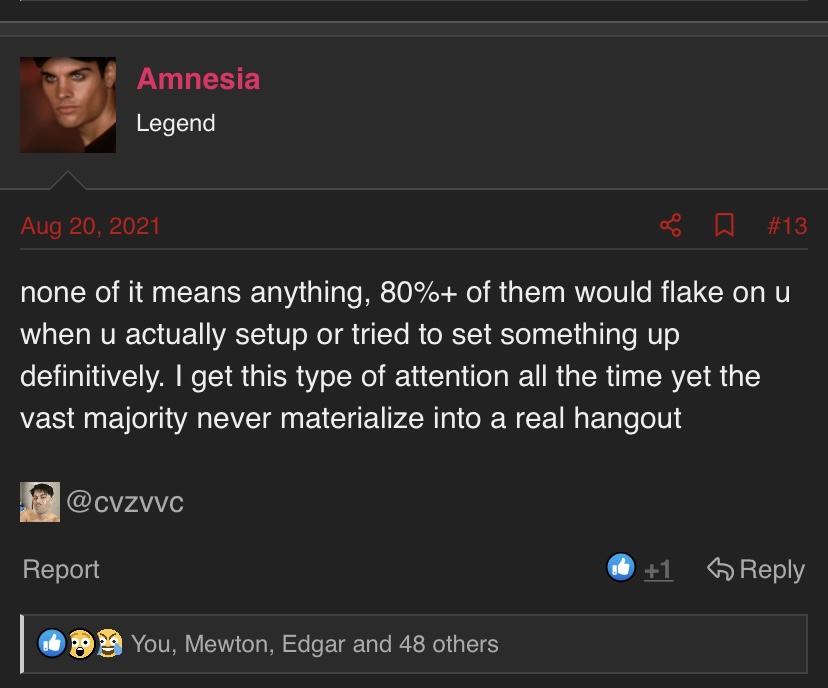Like the post with the thumbs-up icon beside +1
The width and height of the screenshot is (828, 688).
pos(621,568)
